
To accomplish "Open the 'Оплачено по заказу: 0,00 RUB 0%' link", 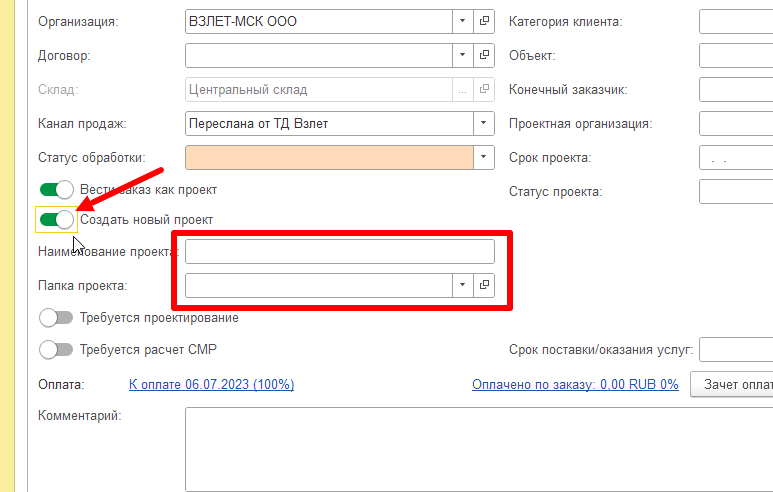I will [575, 385].
